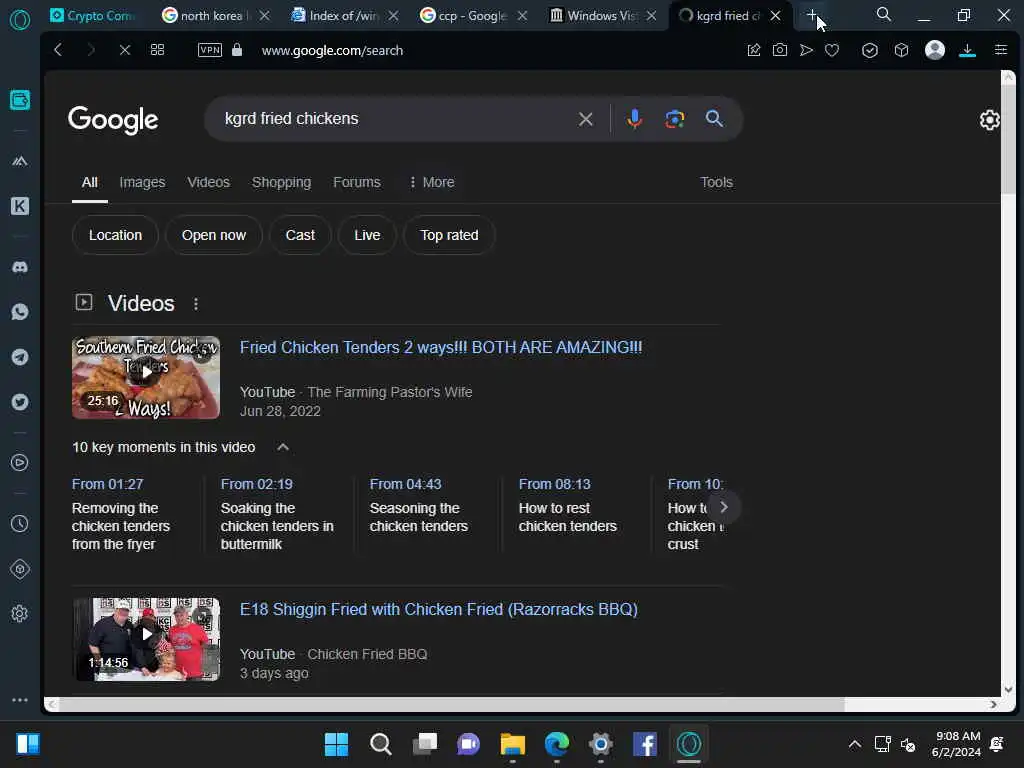Viewport: 1024px width, 768px height.
Task: Open the toolbar edit/share page icon
Action: pos(754,50)
